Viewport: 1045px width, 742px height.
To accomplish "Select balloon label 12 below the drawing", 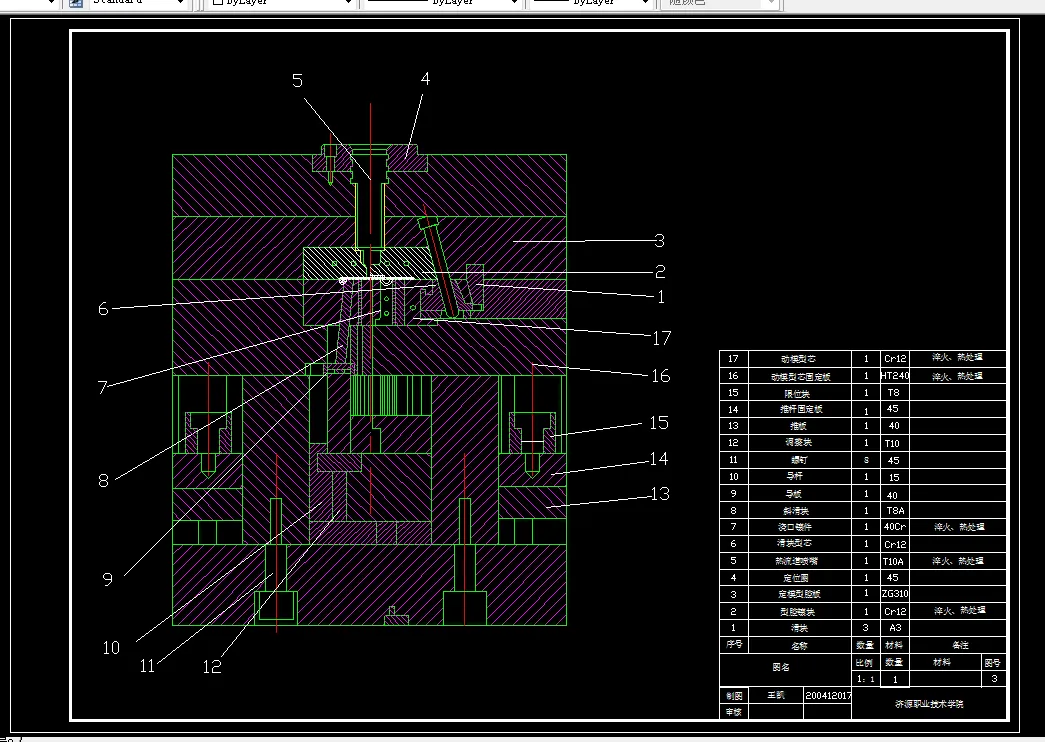I will point(211,667).
